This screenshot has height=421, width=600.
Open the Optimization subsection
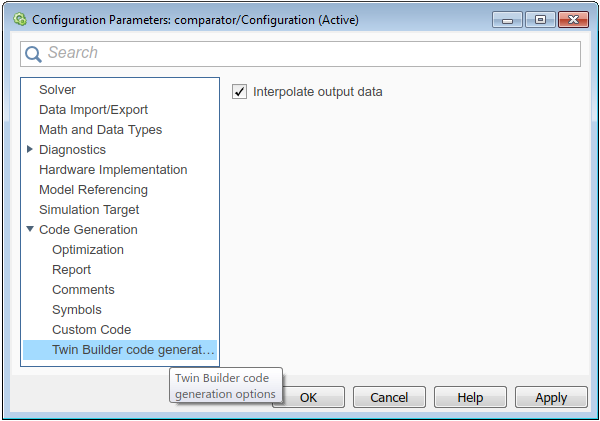[88, 250]
